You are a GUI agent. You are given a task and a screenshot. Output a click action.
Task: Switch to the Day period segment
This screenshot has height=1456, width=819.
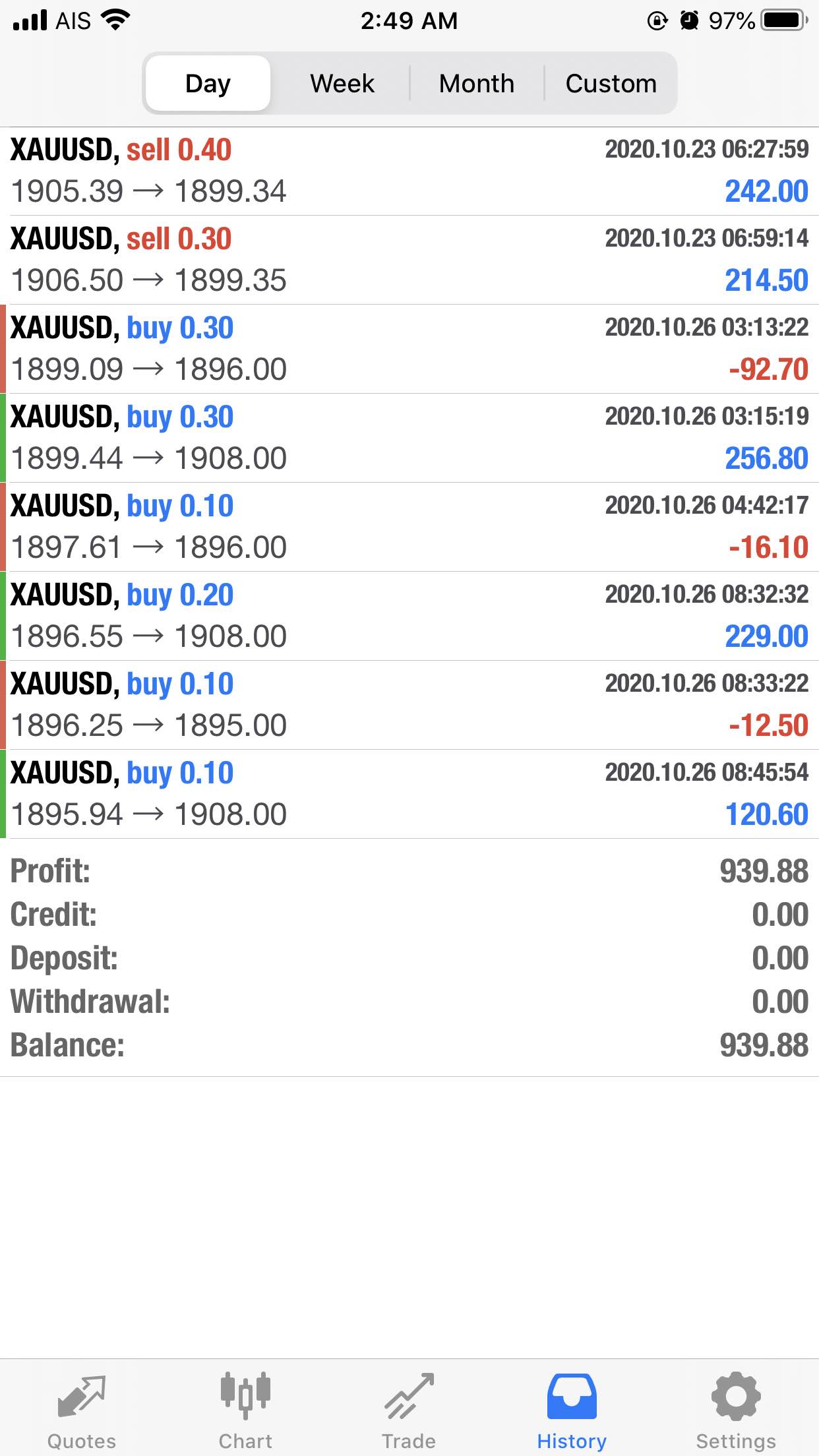click(208, 84)
